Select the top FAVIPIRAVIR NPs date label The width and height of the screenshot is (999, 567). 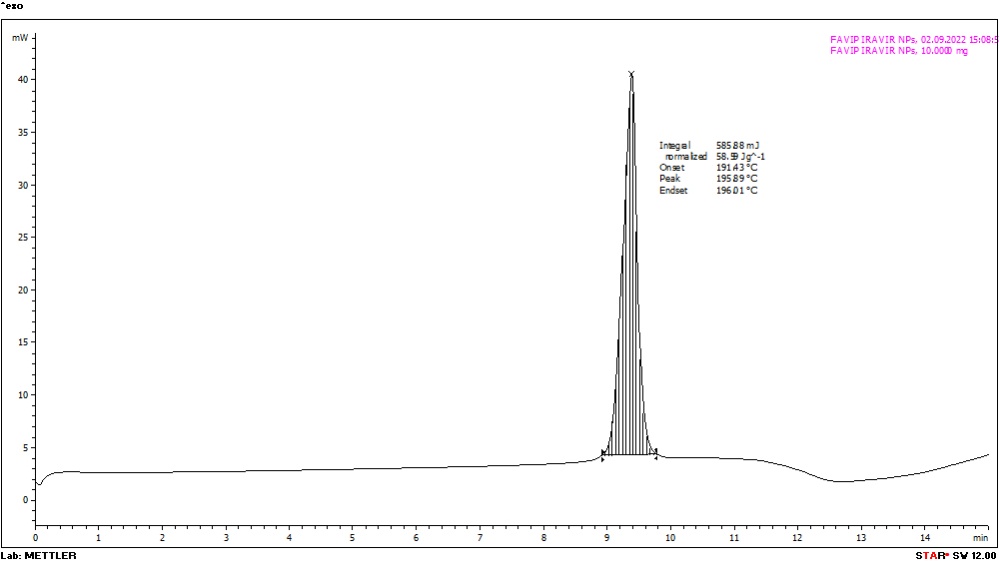(x=913, y=40)
